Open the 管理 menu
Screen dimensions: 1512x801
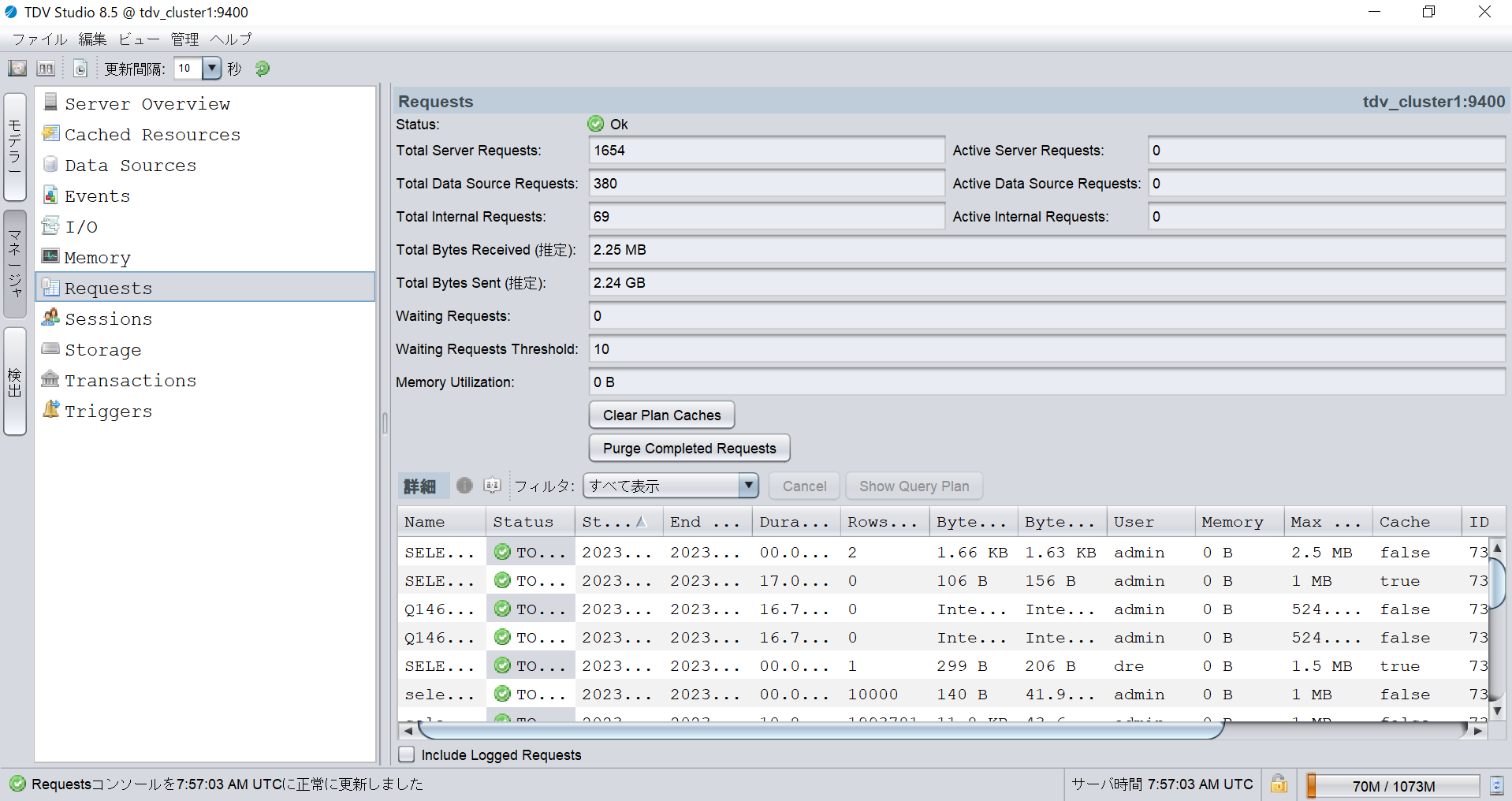(185, 39)
